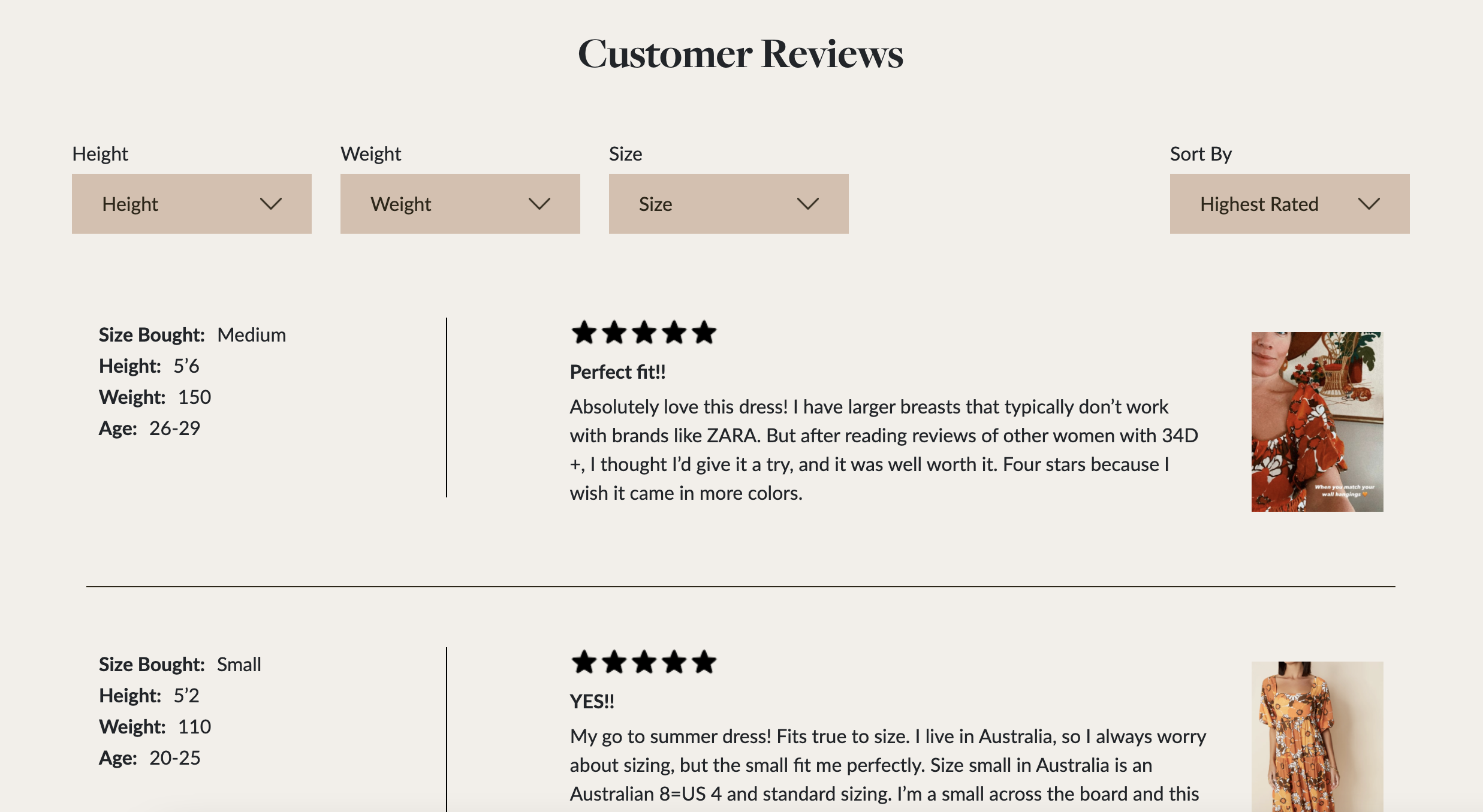Screen dimensions: 1483x812
Task: Click the chevron arrow in Sort By dropdown
Action: (x=1369, y=204)
